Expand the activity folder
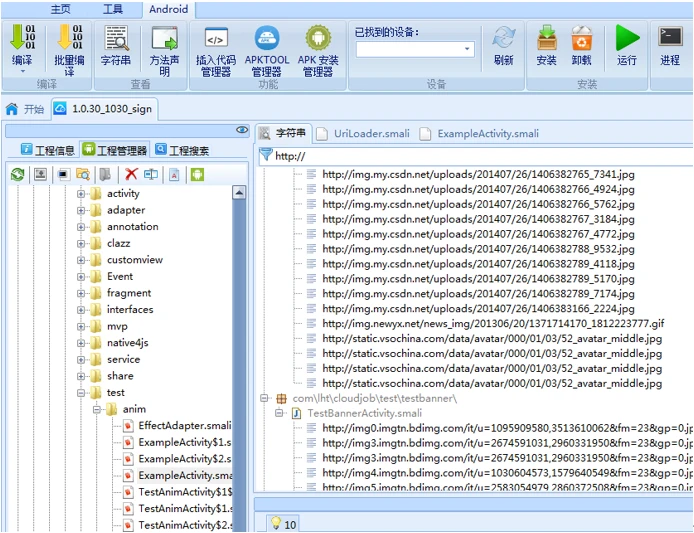This screenshot has height=533, width=694. (x=81, y=193)
